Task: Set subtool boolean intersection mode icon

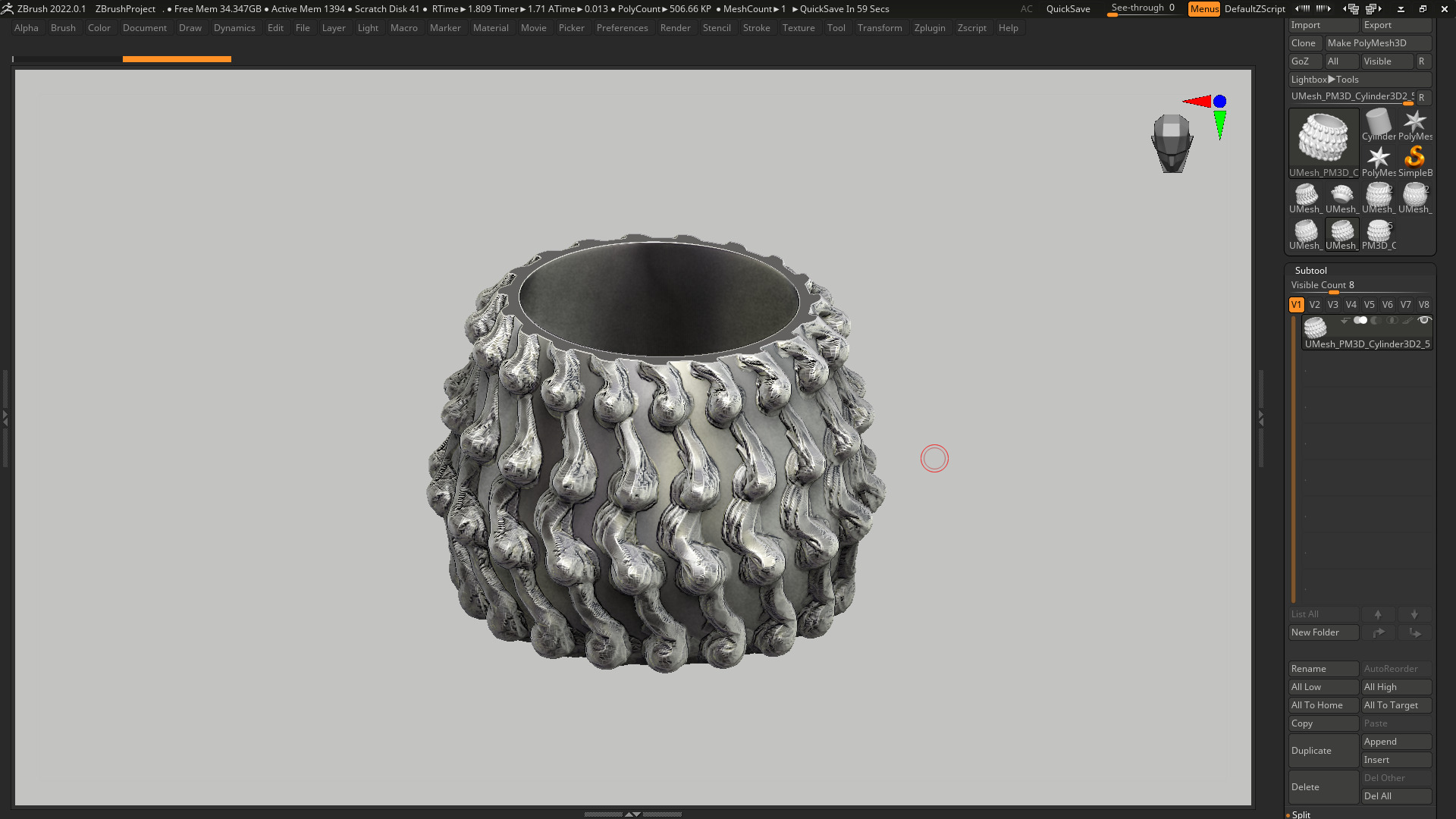Action: tap(1392, 321)
